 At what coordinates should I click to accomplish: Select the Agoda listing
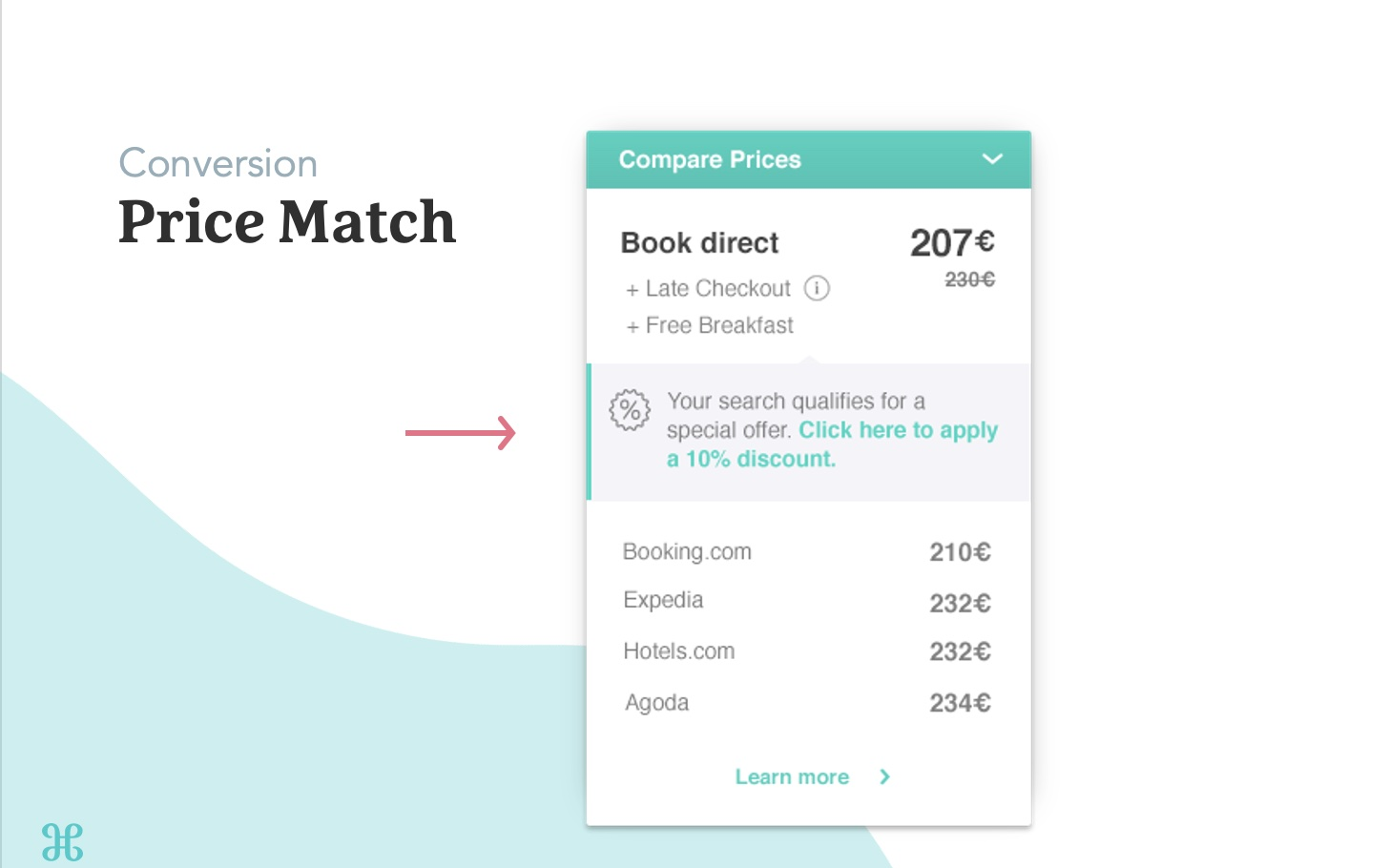(656, 703)
